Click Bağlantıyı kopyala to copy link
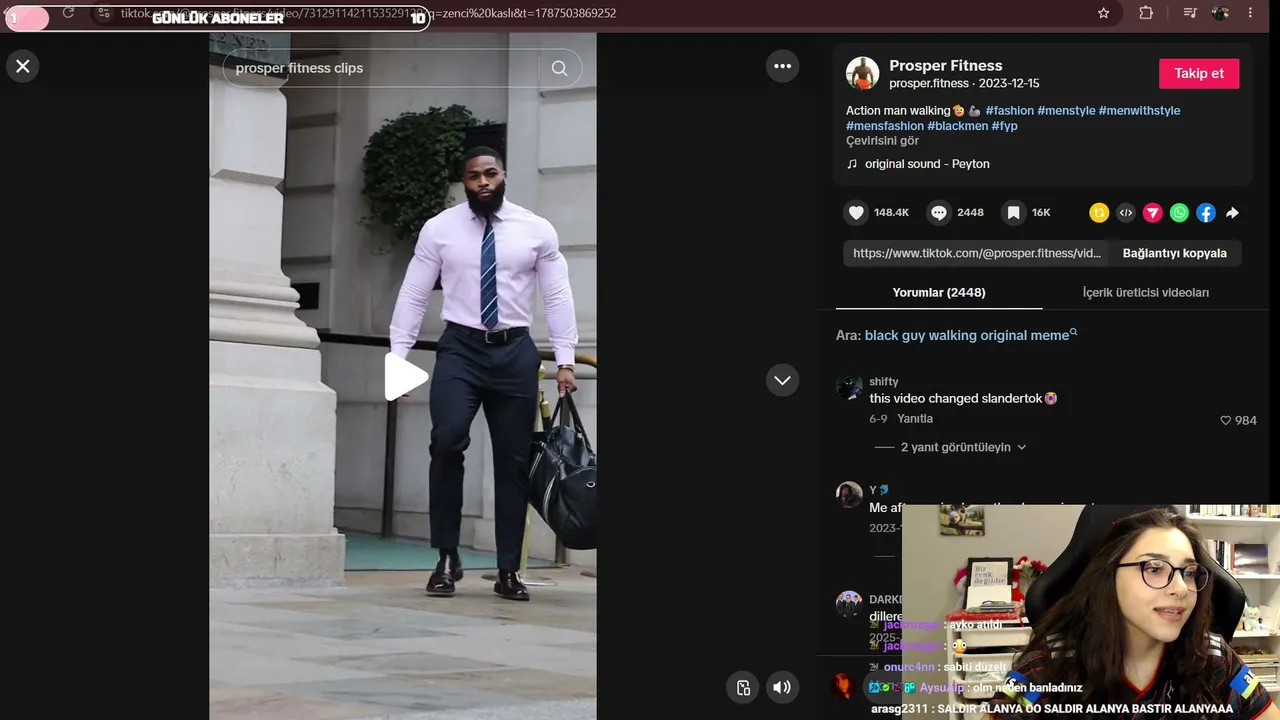 click(1174, 253)
